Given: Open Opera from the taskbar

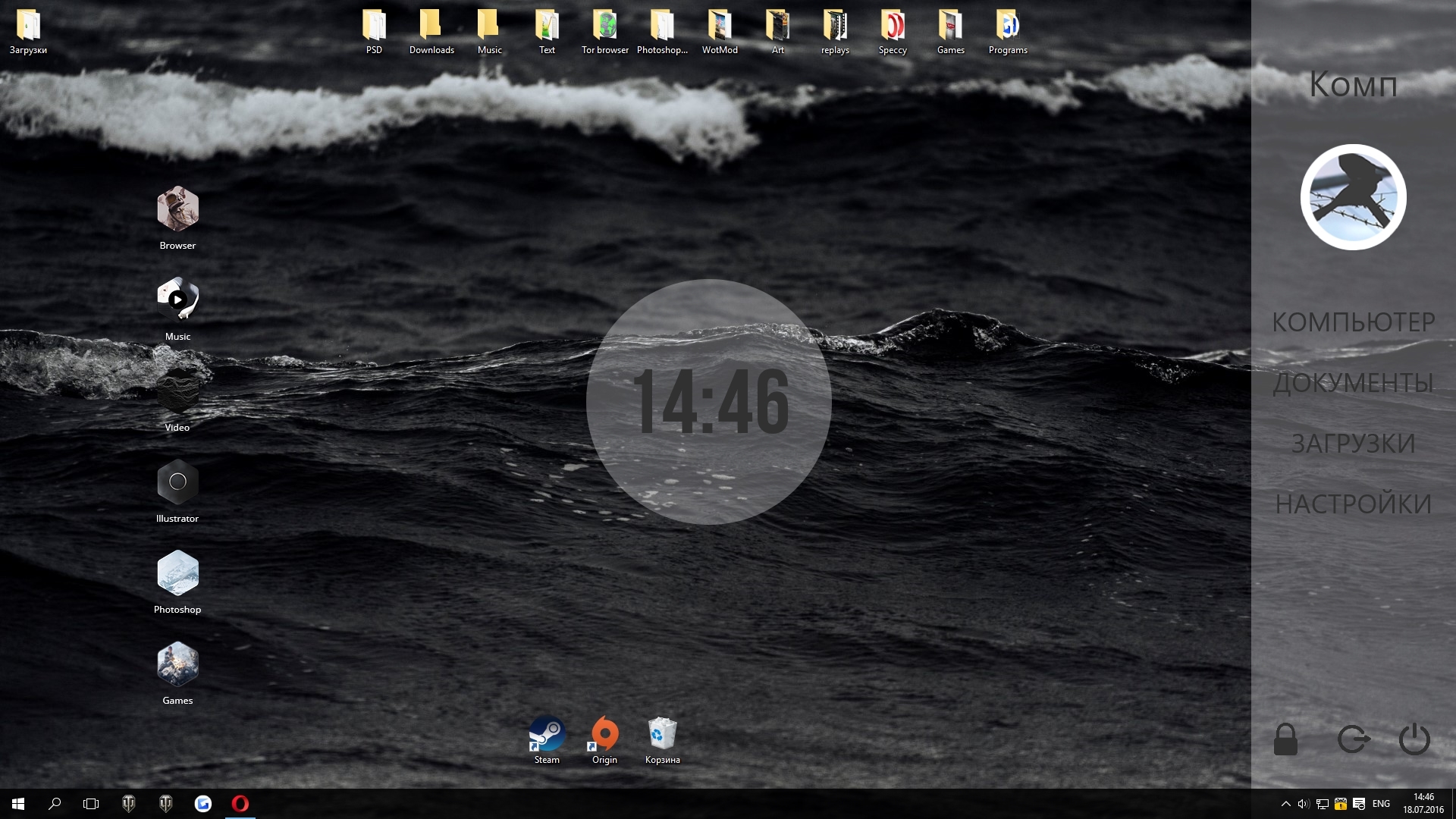Looking at the screenshot, I should click(240, 803).
